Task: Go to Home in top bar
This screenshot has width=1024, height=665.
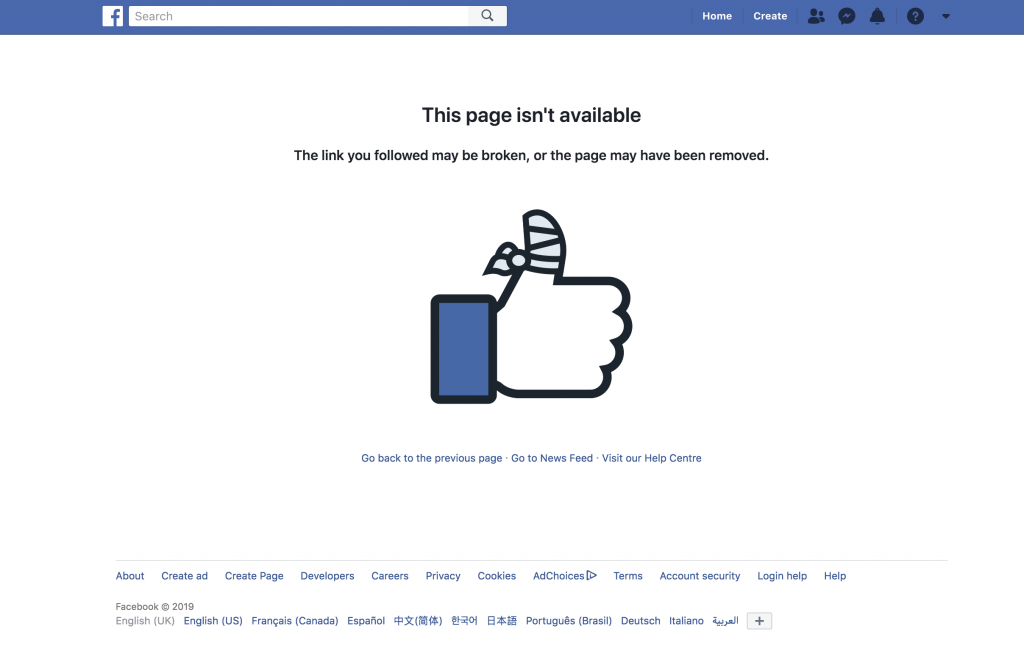Action: coord(716,16)
